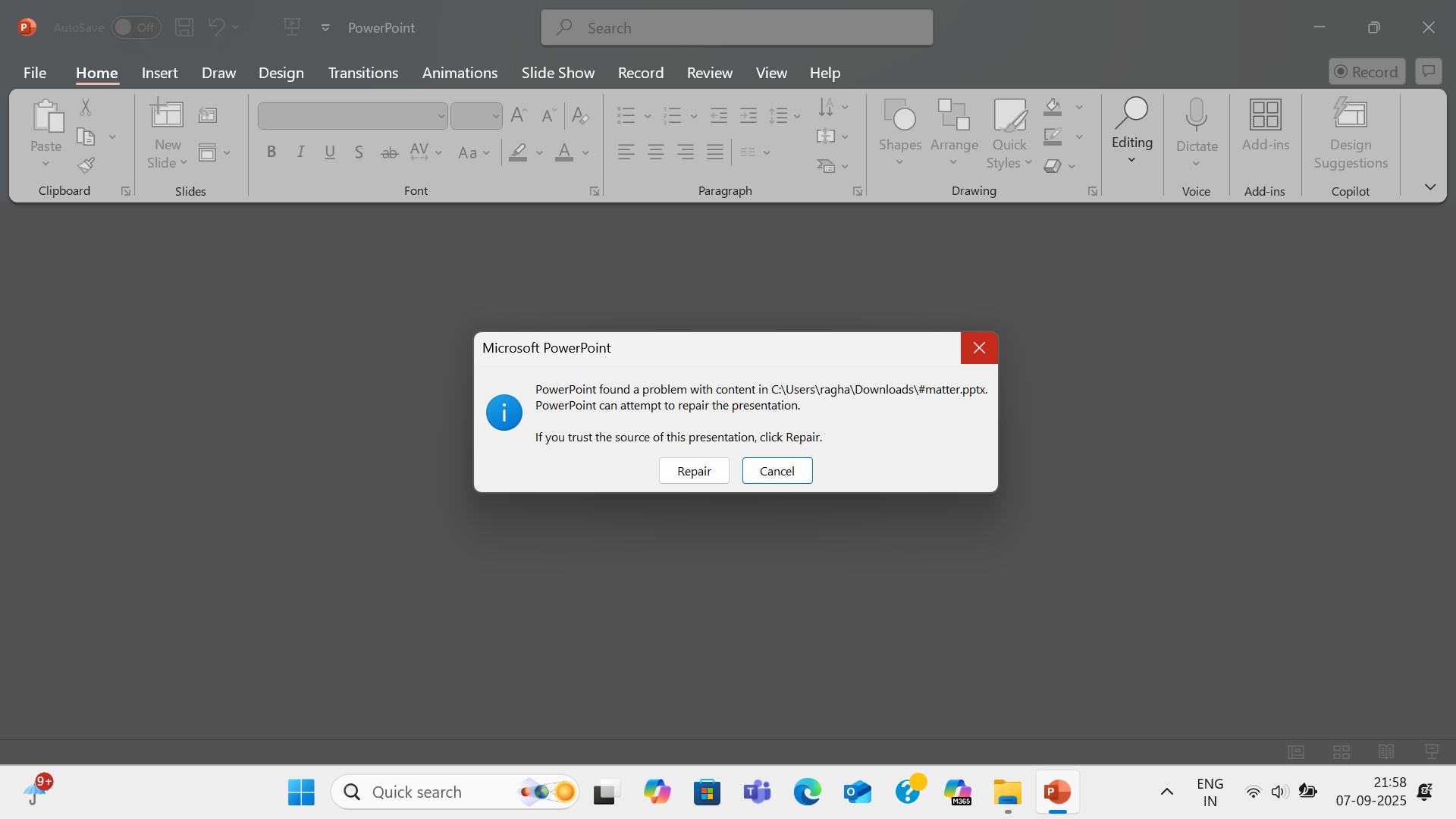
Task: Toggle Italic formatting
Action: pos(300,152)
